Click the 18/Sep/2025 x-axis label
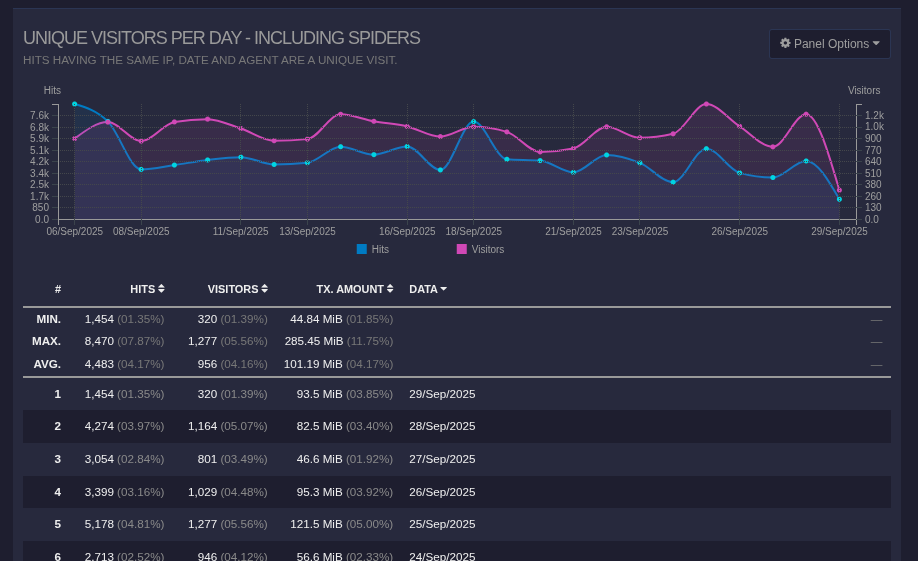This screenshot has width=918, height=561. pyautogui.click(x=473, y=231)
